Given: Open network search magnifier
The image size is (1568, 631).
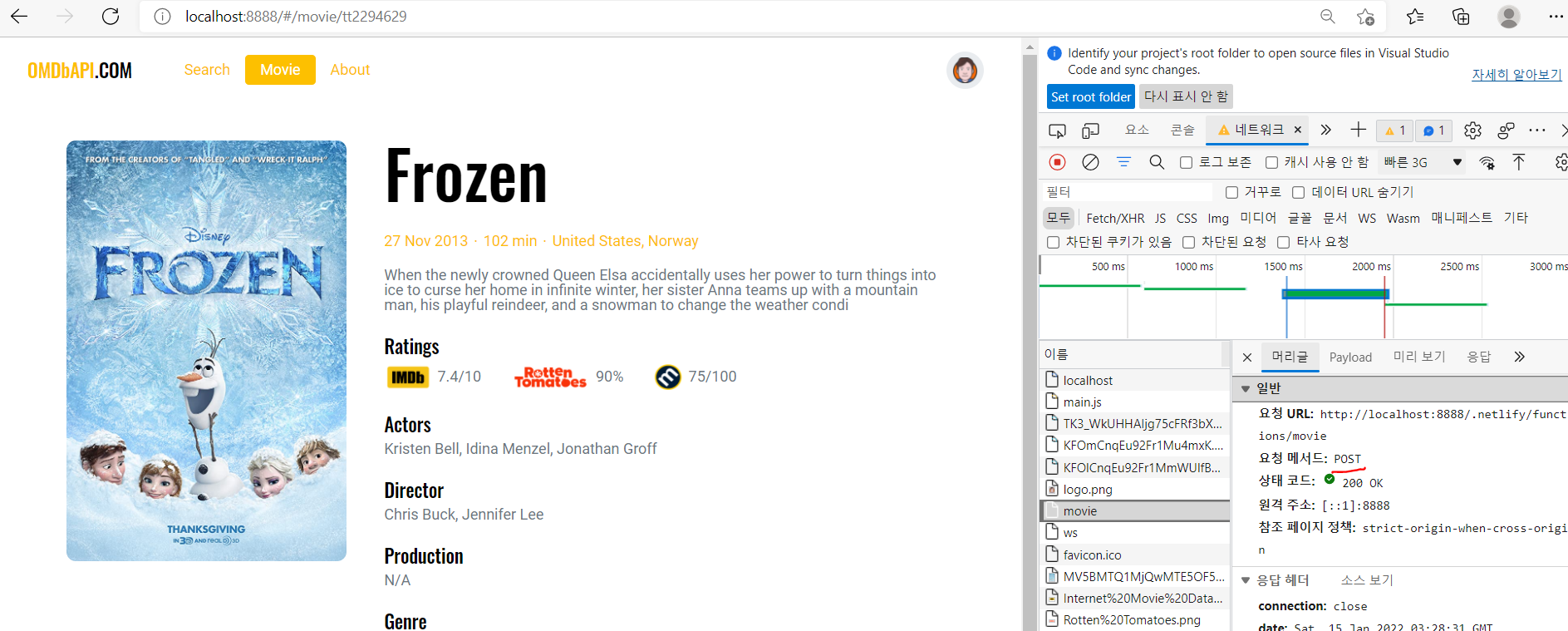Looking at the screenshot, I should click(x=1157, y=162).
